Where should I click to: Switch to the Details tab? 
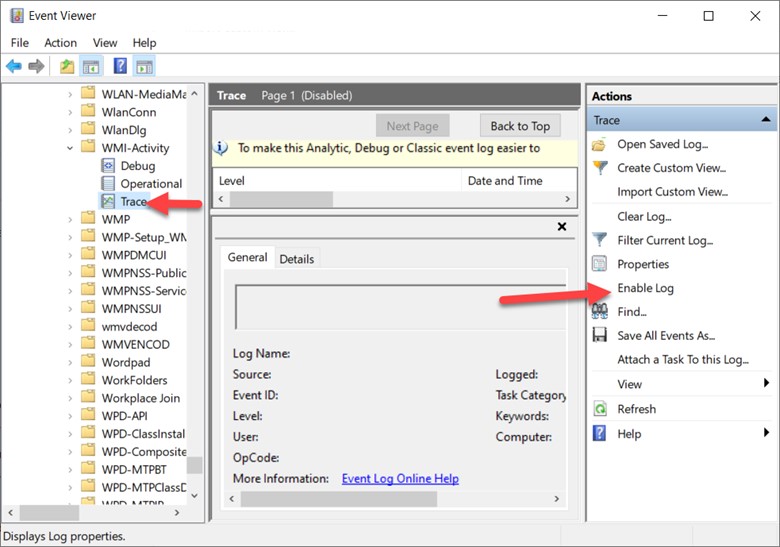pos(296,259)
